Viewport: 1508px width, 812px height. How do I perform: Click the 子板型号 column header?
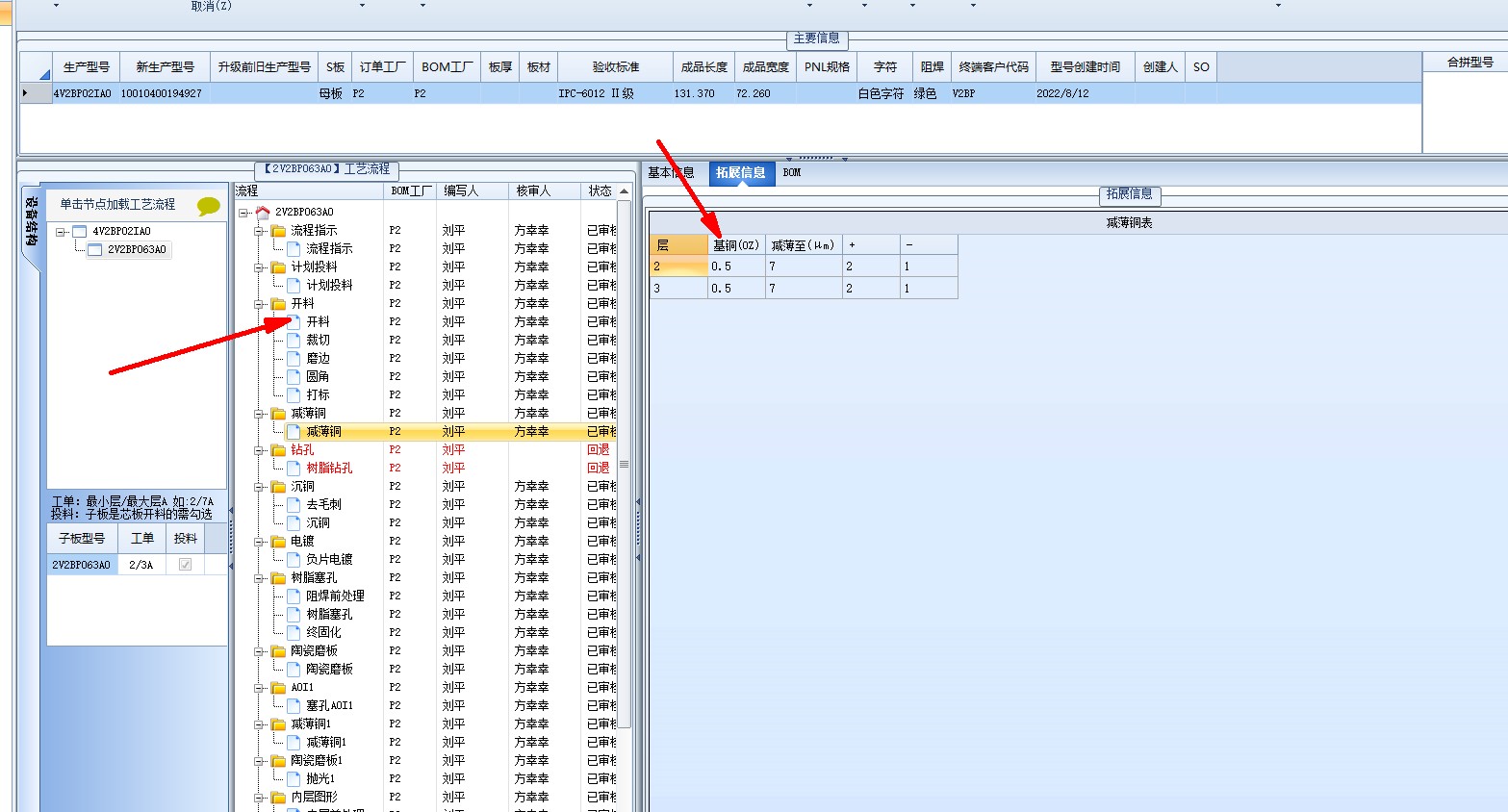82,538
